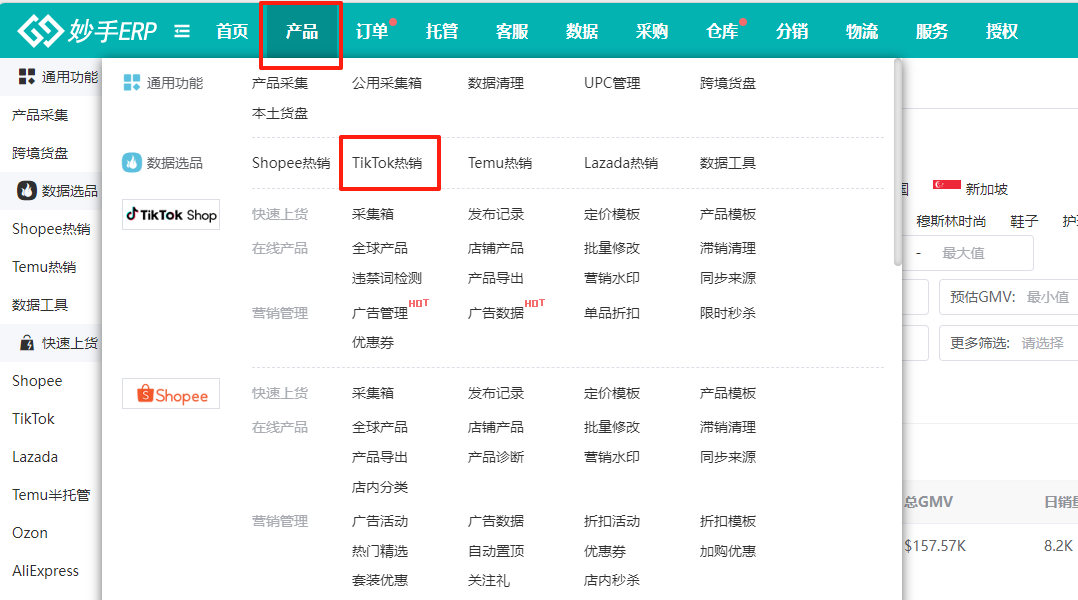Viewport: 1078px width, 600px height.
Task: Select 数据工具 in the left sidebar
Action: click(x=40, y=304)
